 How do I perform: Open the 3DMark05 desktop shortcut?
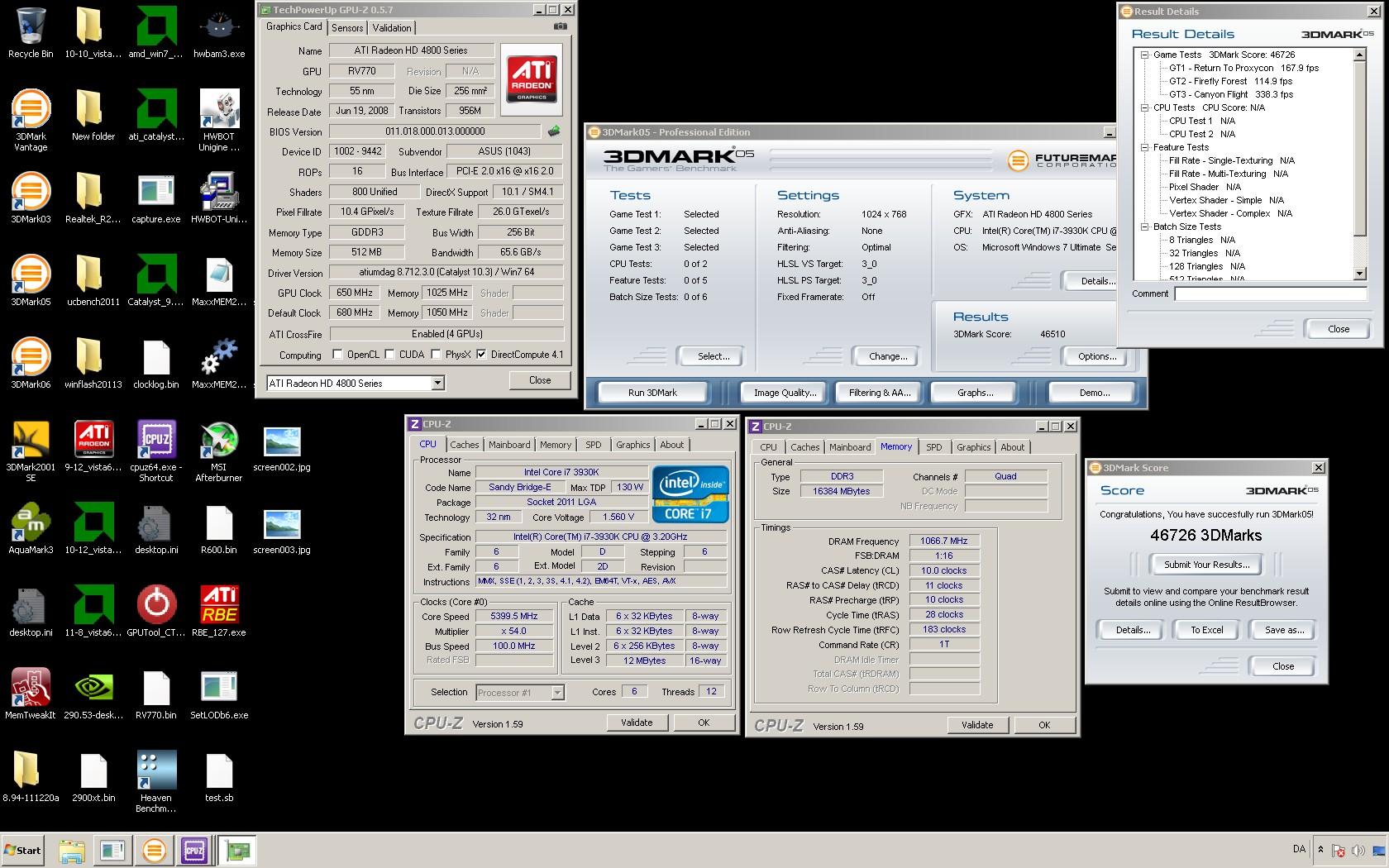point(31,279)
